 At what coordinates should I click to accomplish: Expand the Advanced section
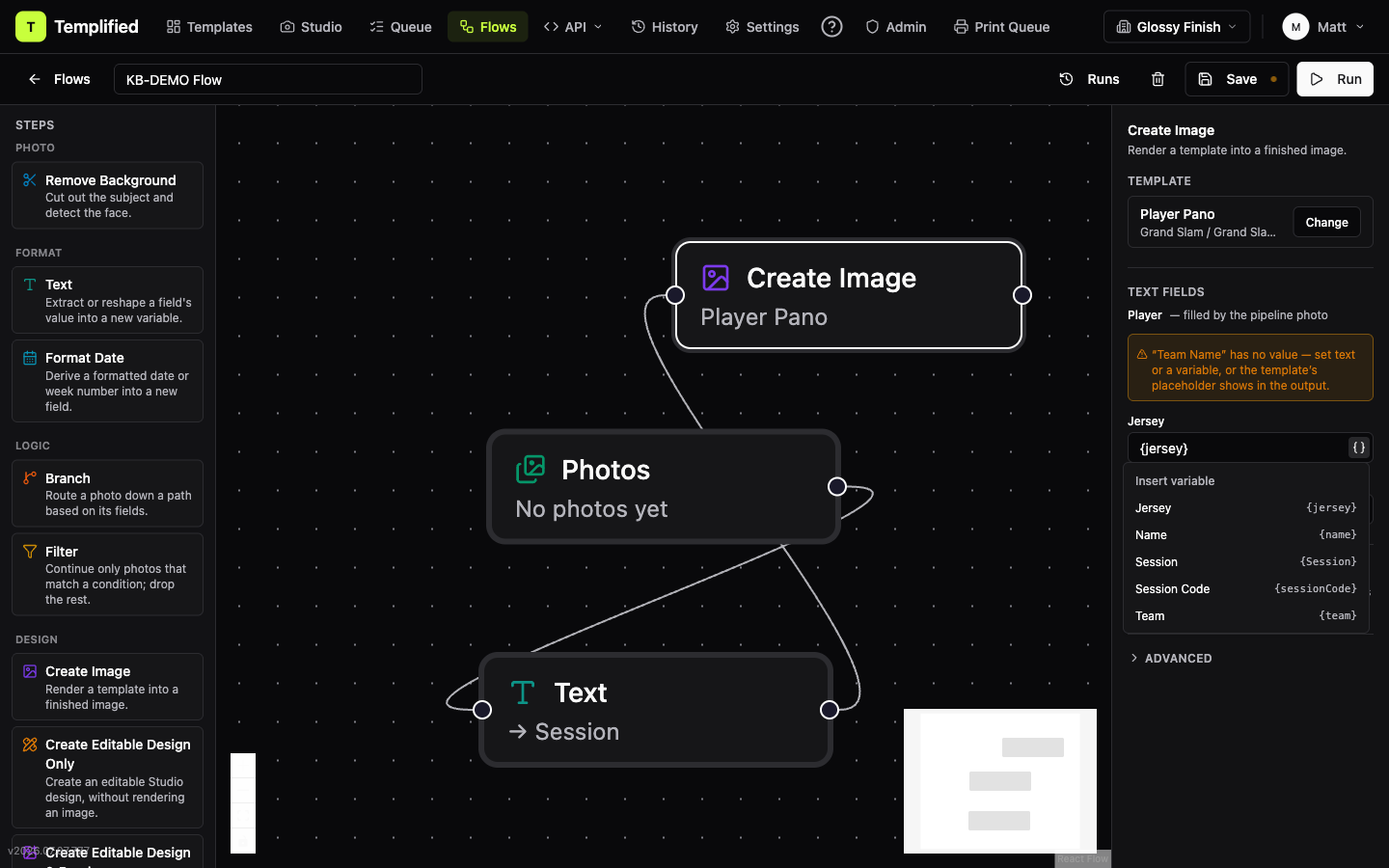pyautogui.click(x=1171, y=658)
